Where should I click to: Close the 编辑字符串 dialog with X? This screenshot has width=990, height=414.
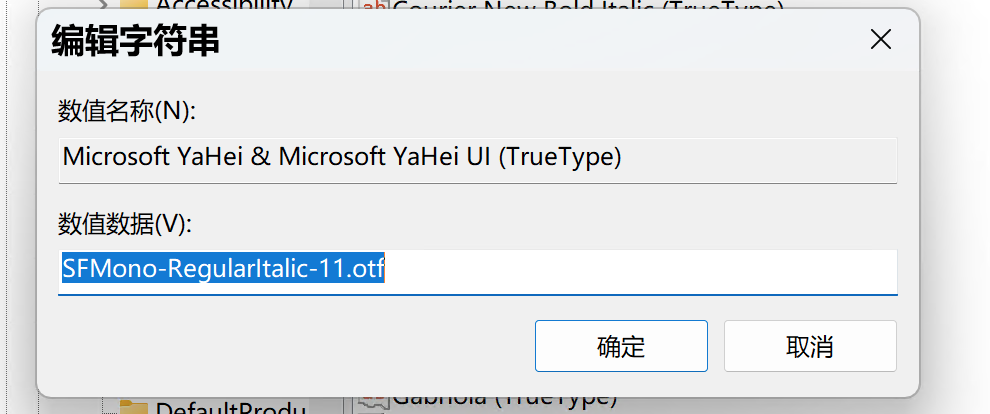(x=880, y=40)
